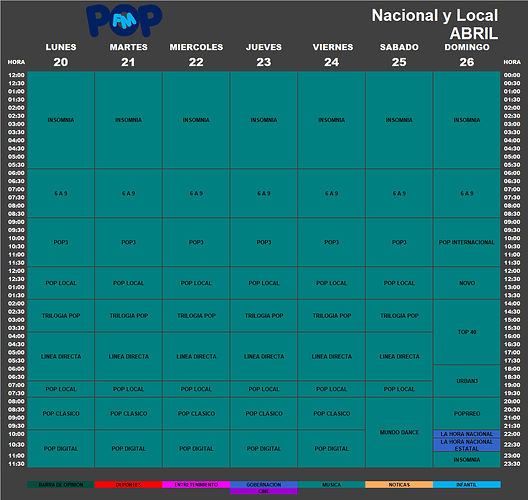Click POP DIGITAL on VIERNES 24
This screenshot has height=500, width=528.
click(x=332, y=448)
